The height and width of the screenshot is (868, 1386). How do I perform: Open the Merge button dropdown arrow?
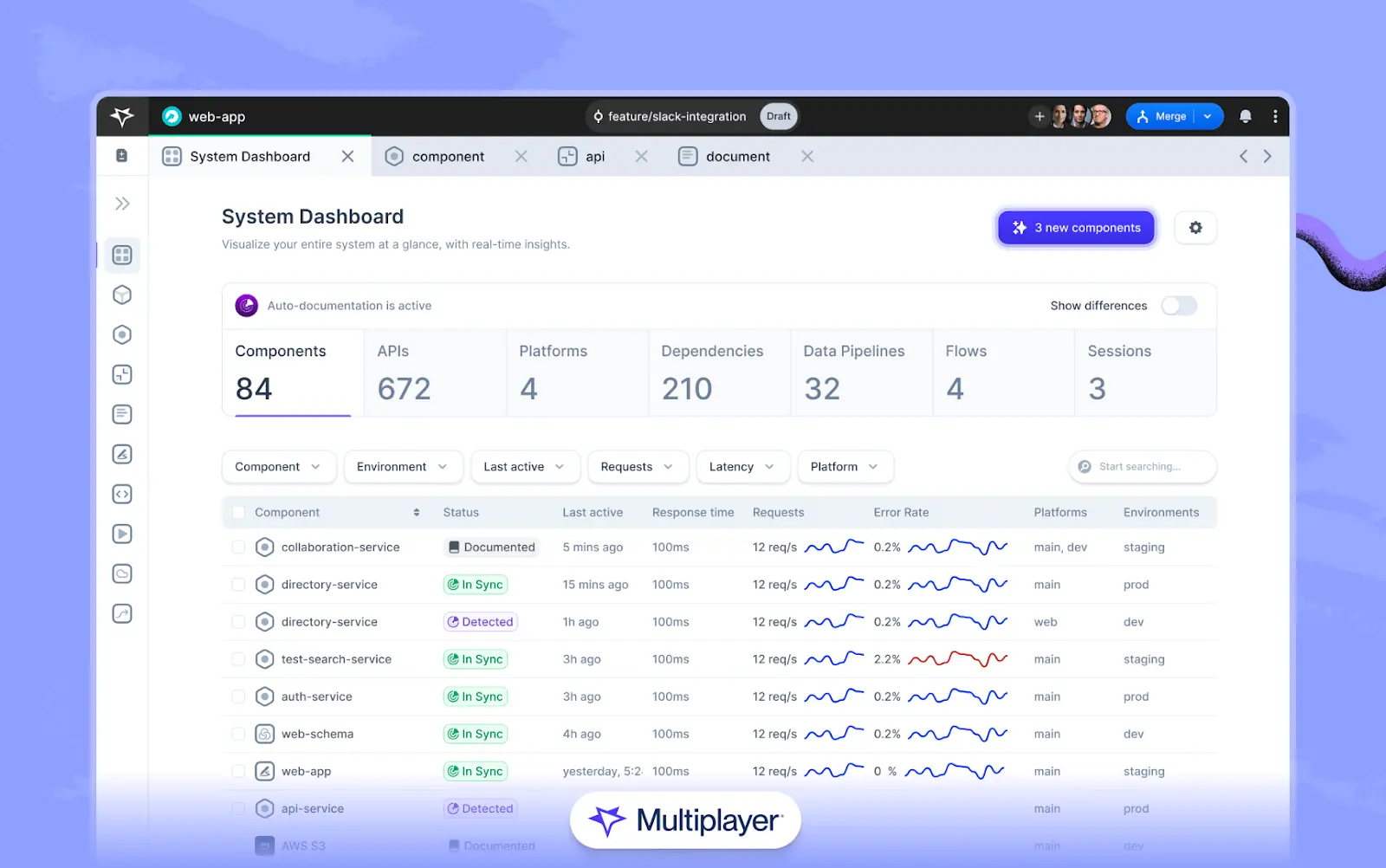point(1208,116)
